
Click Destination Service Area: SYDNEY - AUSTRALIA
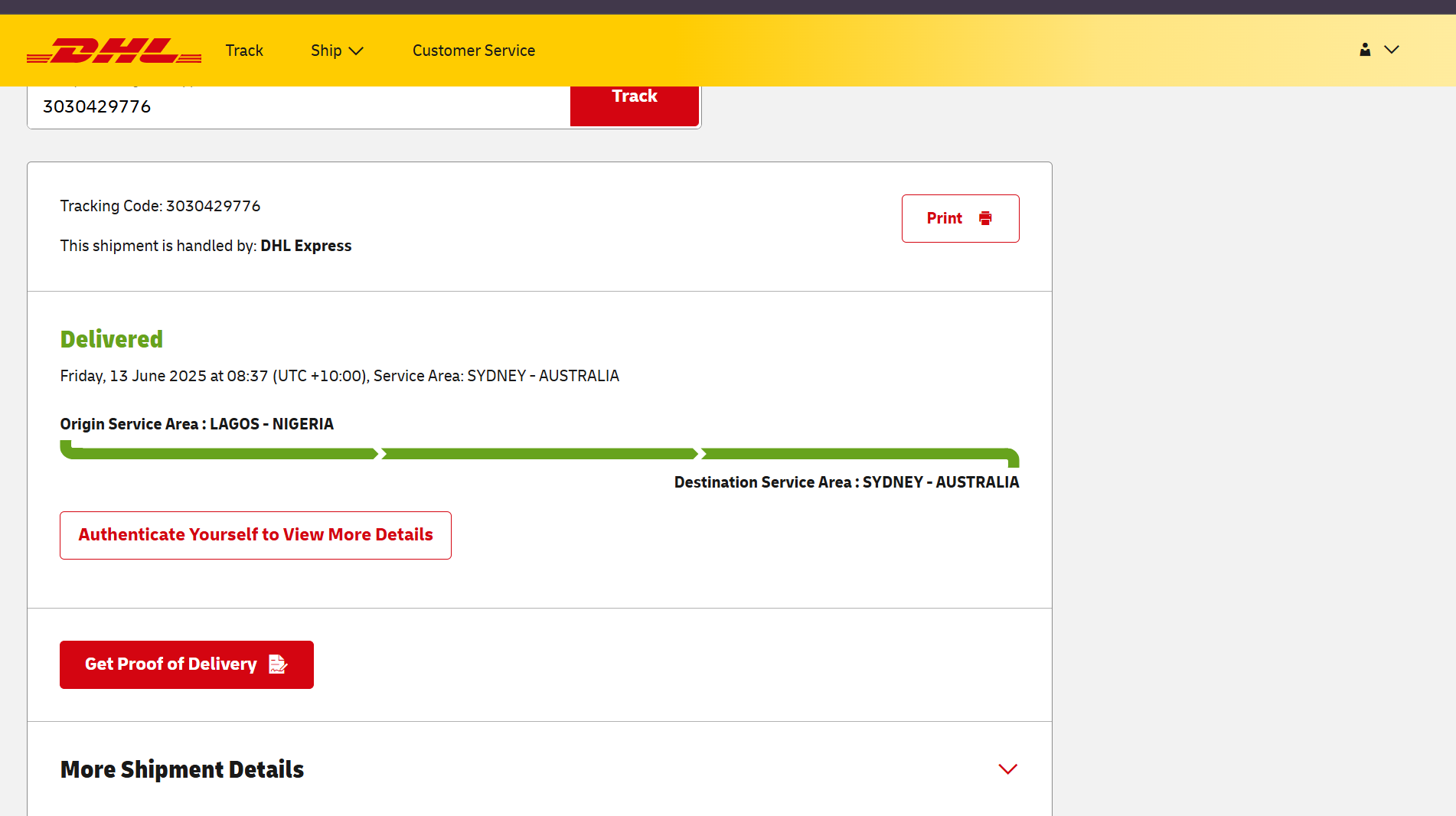(x=847, y=482)
